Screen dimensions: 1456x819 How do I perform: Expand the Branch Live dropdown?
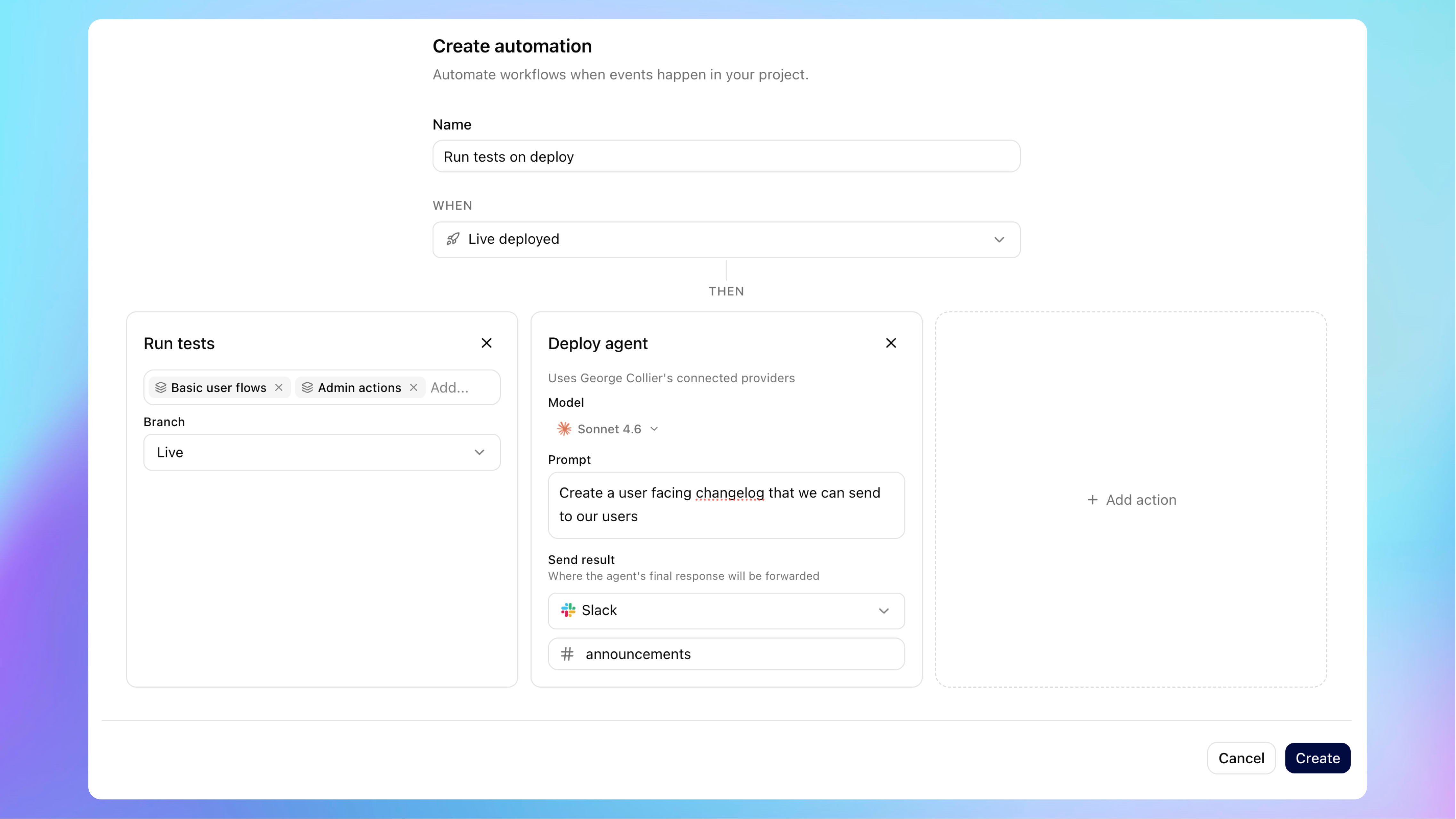pos(479,452)
